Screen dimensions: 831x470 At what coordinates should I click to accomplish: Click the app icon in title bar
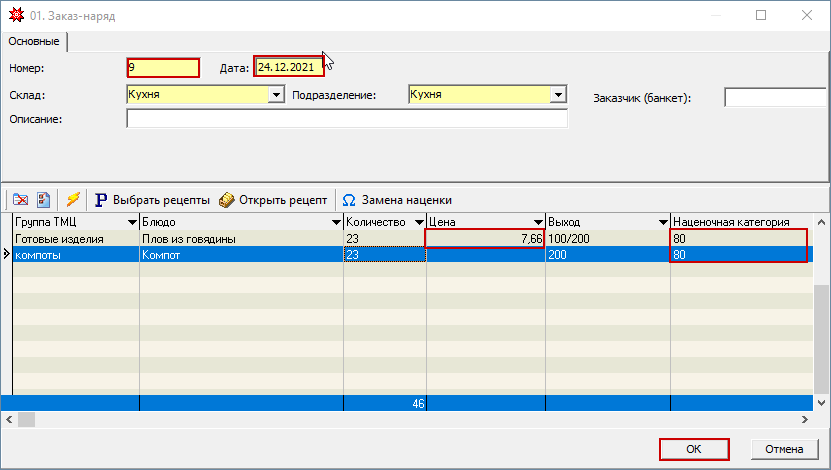click(13, 16)
